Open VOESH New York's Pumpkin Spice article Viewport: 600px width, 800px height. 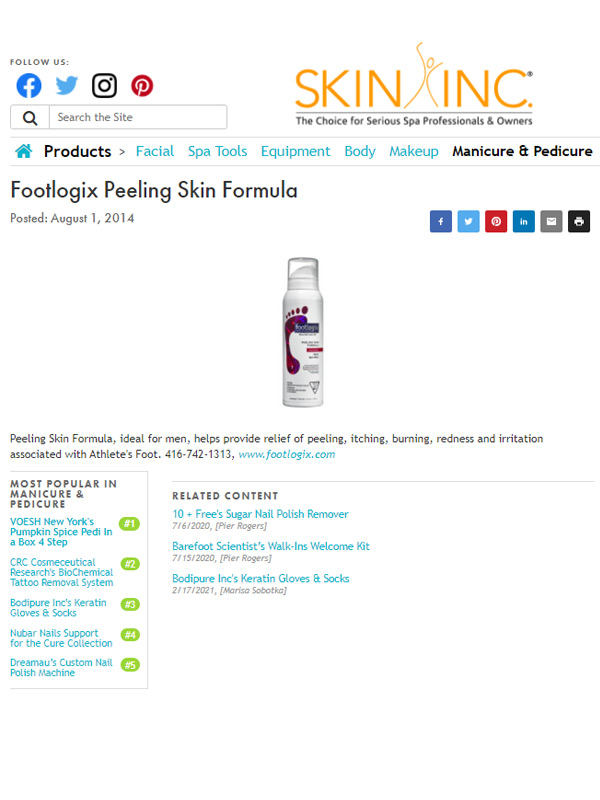tap(61, 532)
